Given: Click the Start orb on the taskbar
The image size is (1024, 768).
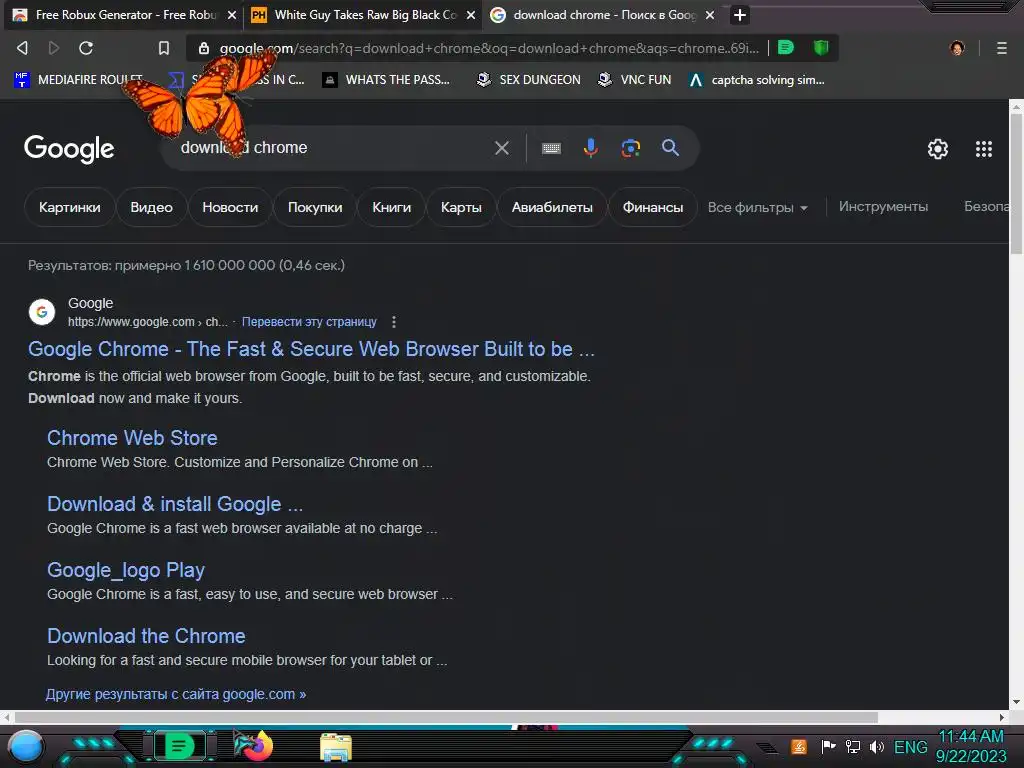Looking at the screenshot, I should [x=26, y=747].
